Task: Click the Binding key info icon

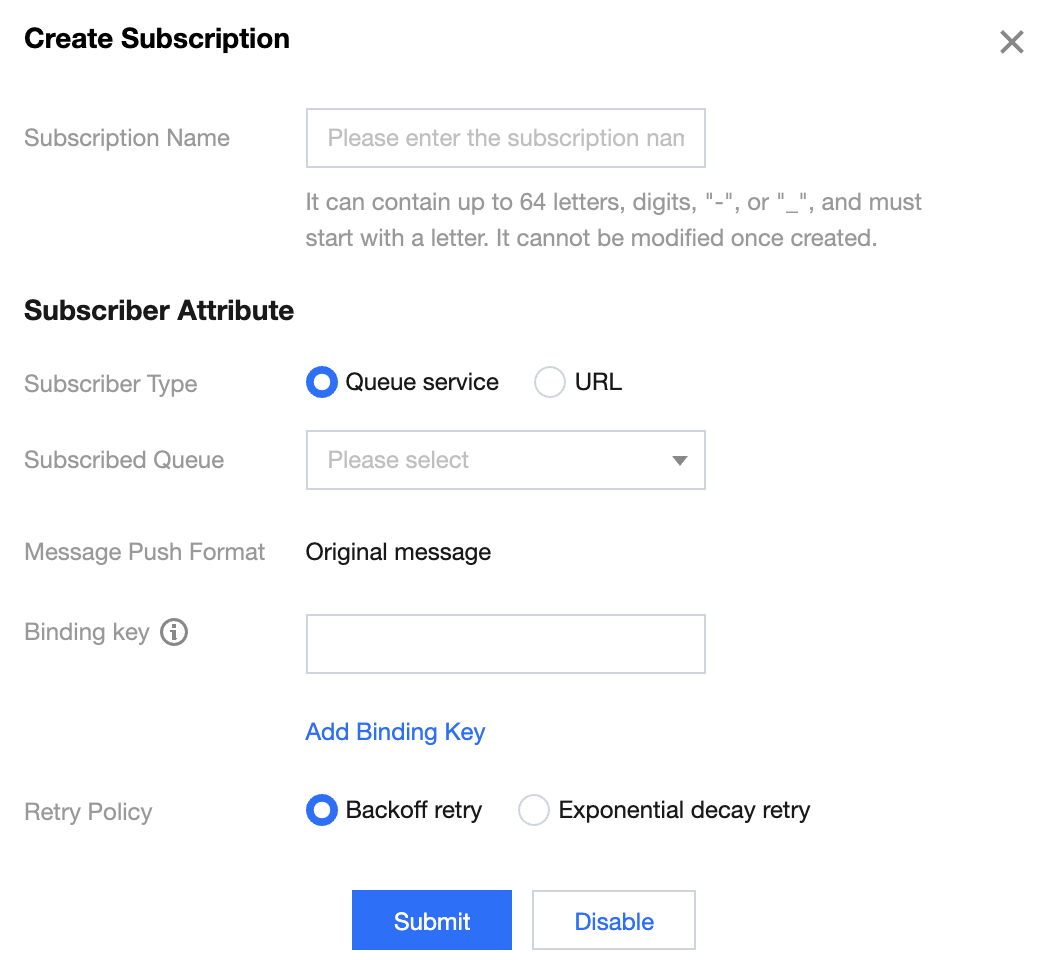Action: click(174, 632)
